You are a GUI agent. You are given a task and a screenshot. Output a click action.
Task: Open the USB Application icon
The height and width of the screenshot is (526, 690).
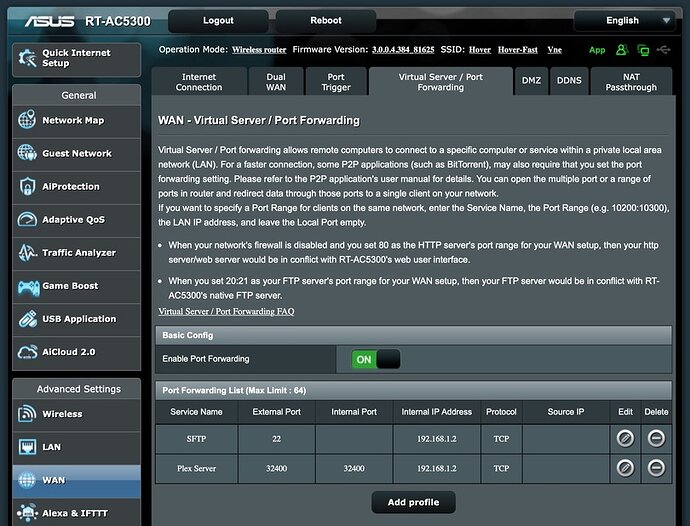(27, 319)
